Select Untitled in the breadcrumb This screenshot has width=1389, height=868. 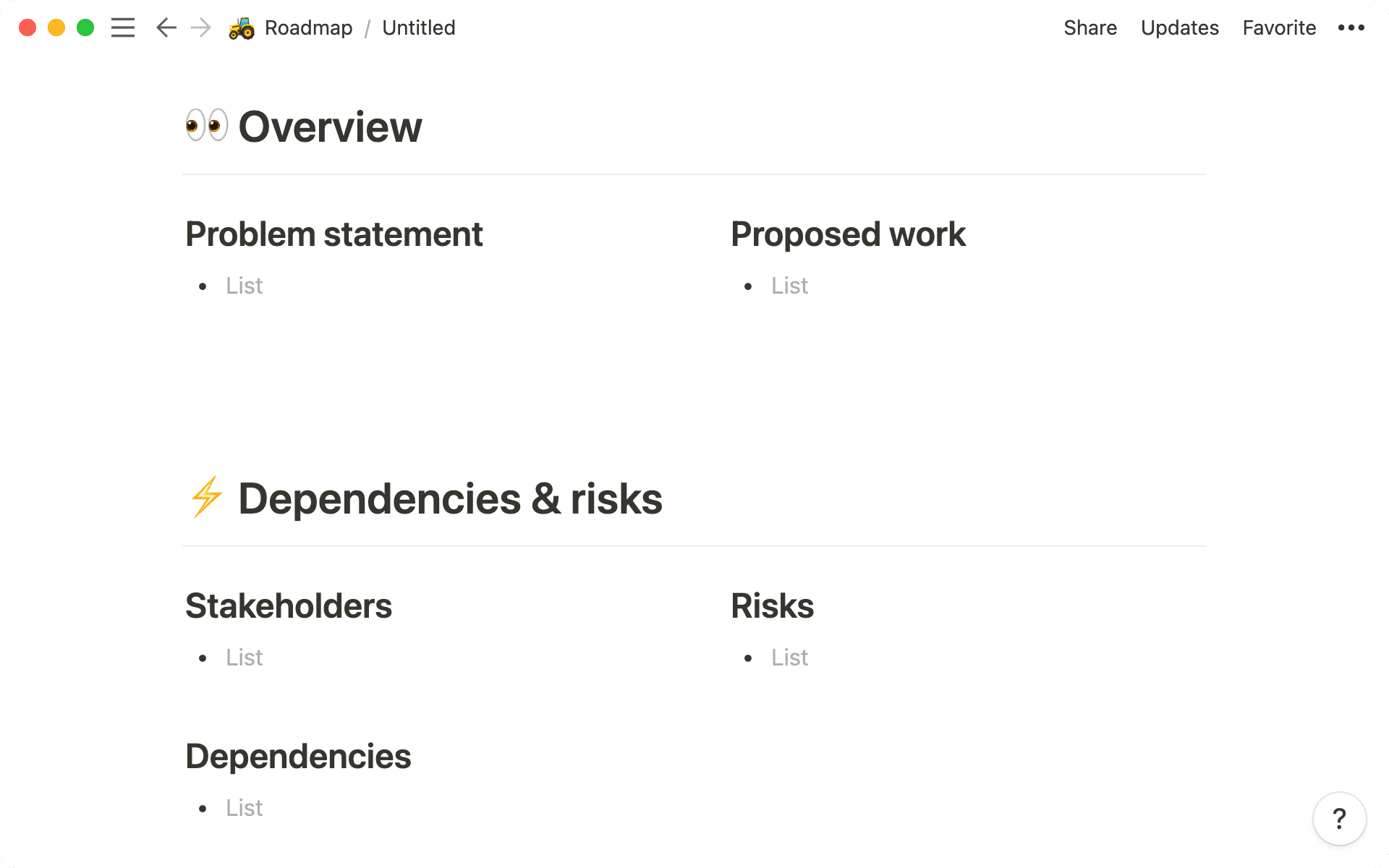coord(418,27)
